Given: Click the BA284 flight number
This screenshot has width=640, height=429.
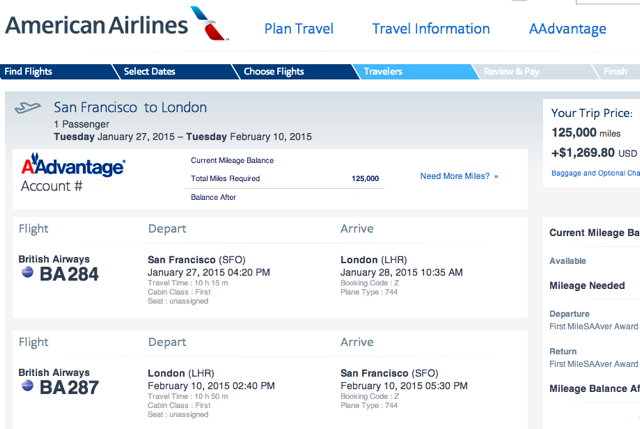Looking at the screenshot, I should 69,274.
